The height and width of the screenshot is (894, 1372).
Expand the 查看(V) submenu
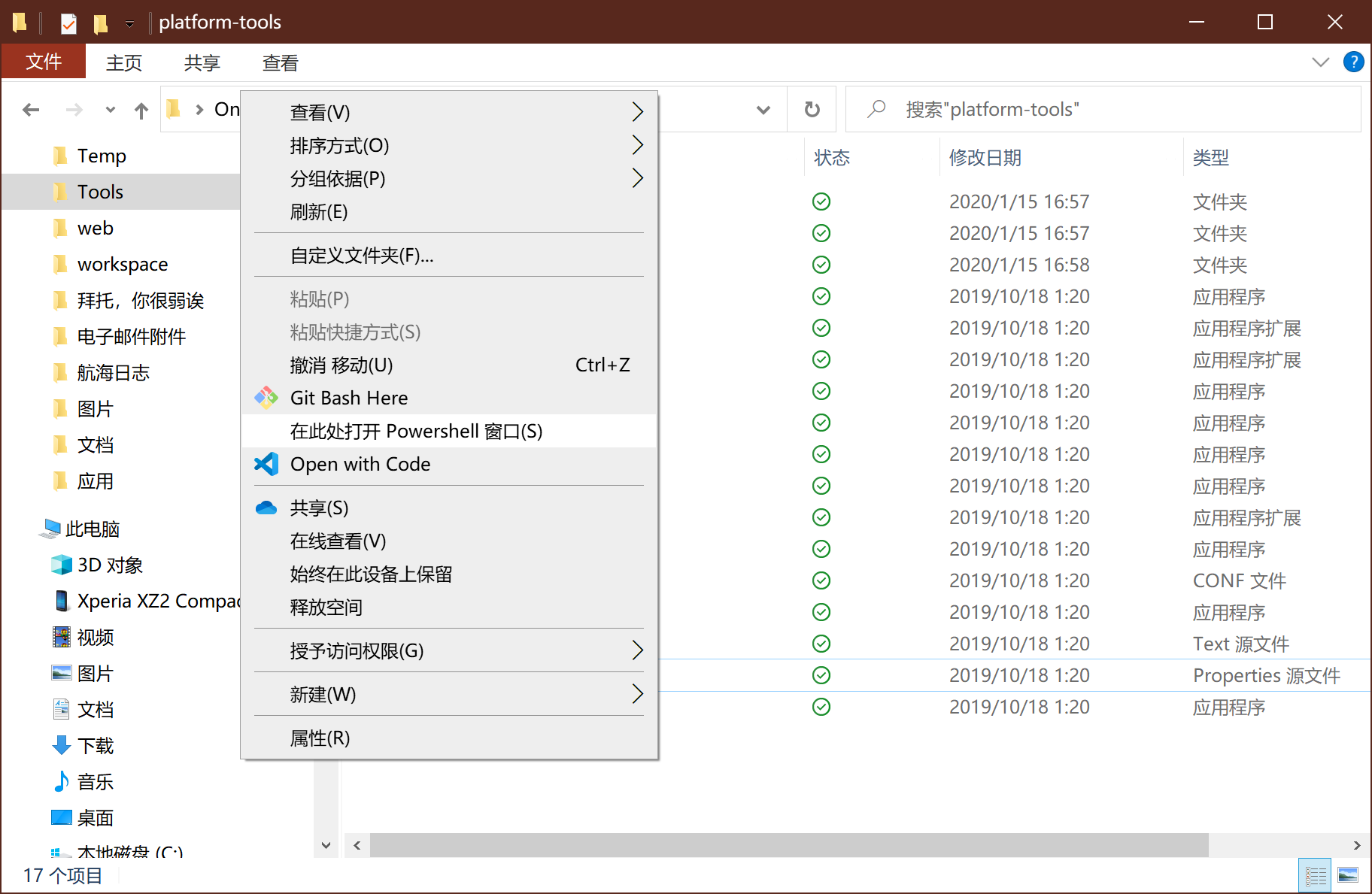(449, 112)
